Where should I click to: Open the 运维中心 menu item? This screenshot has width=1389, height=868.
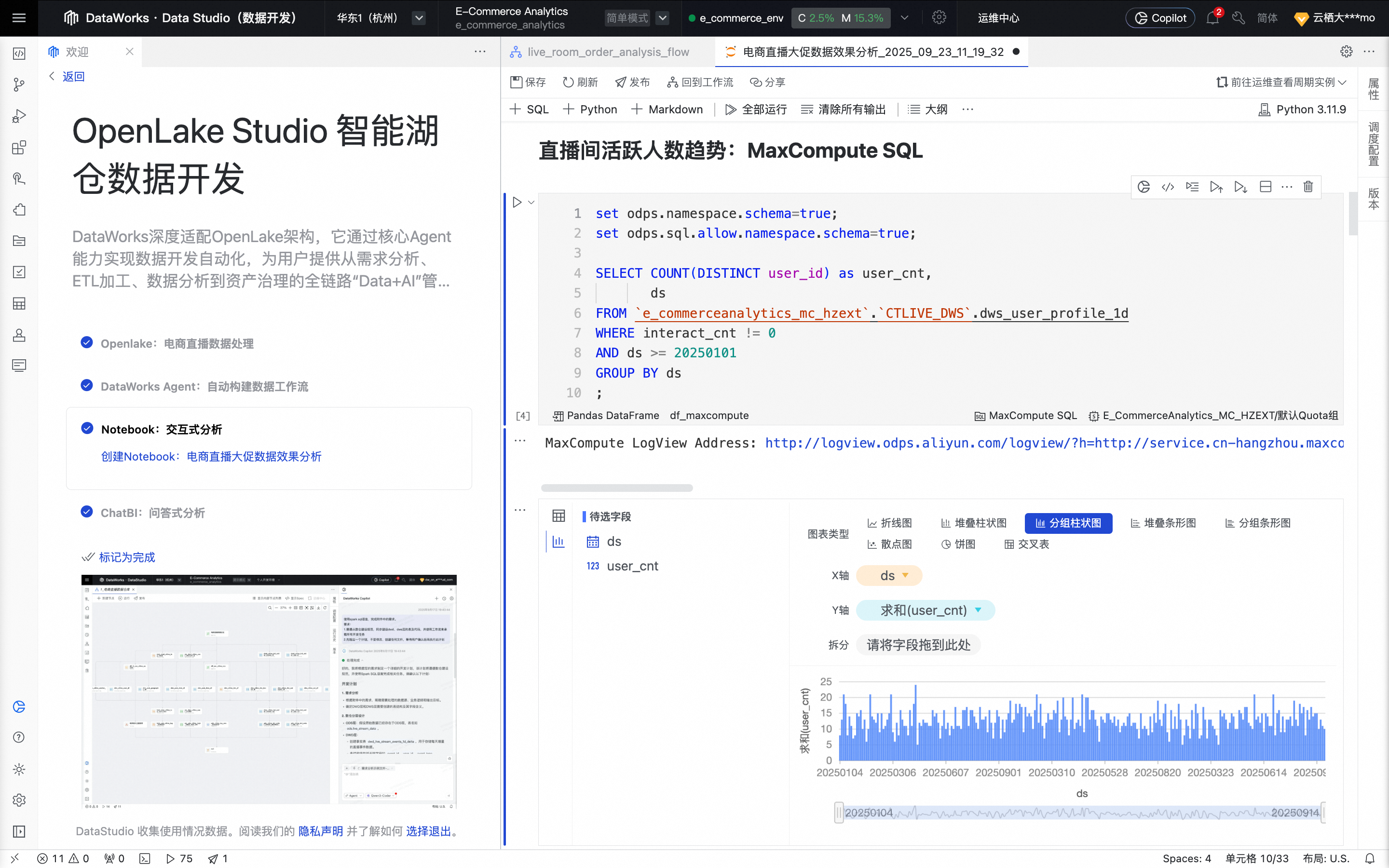(998, 18)
